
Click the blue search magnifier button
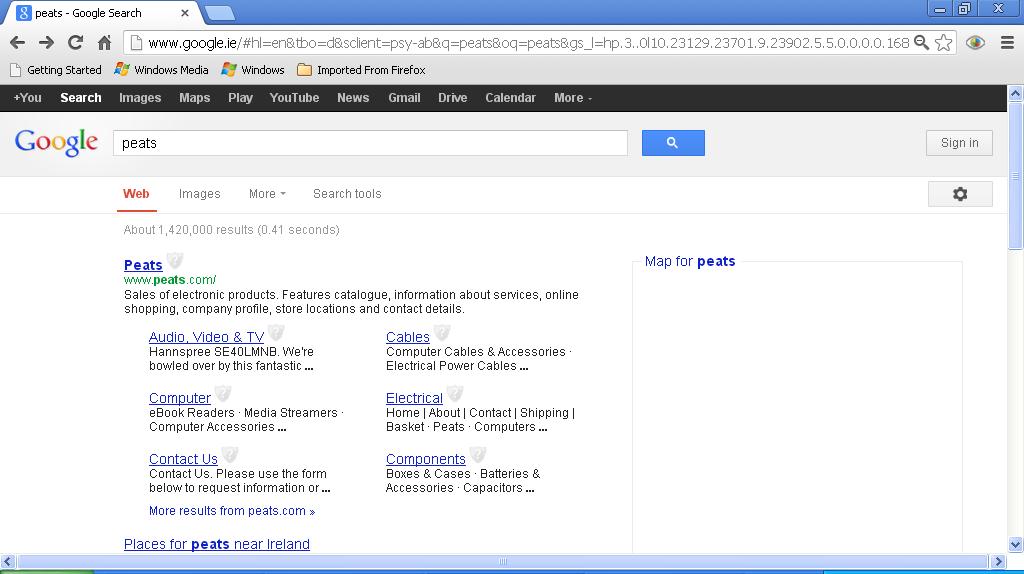click(x=673, y=143)
